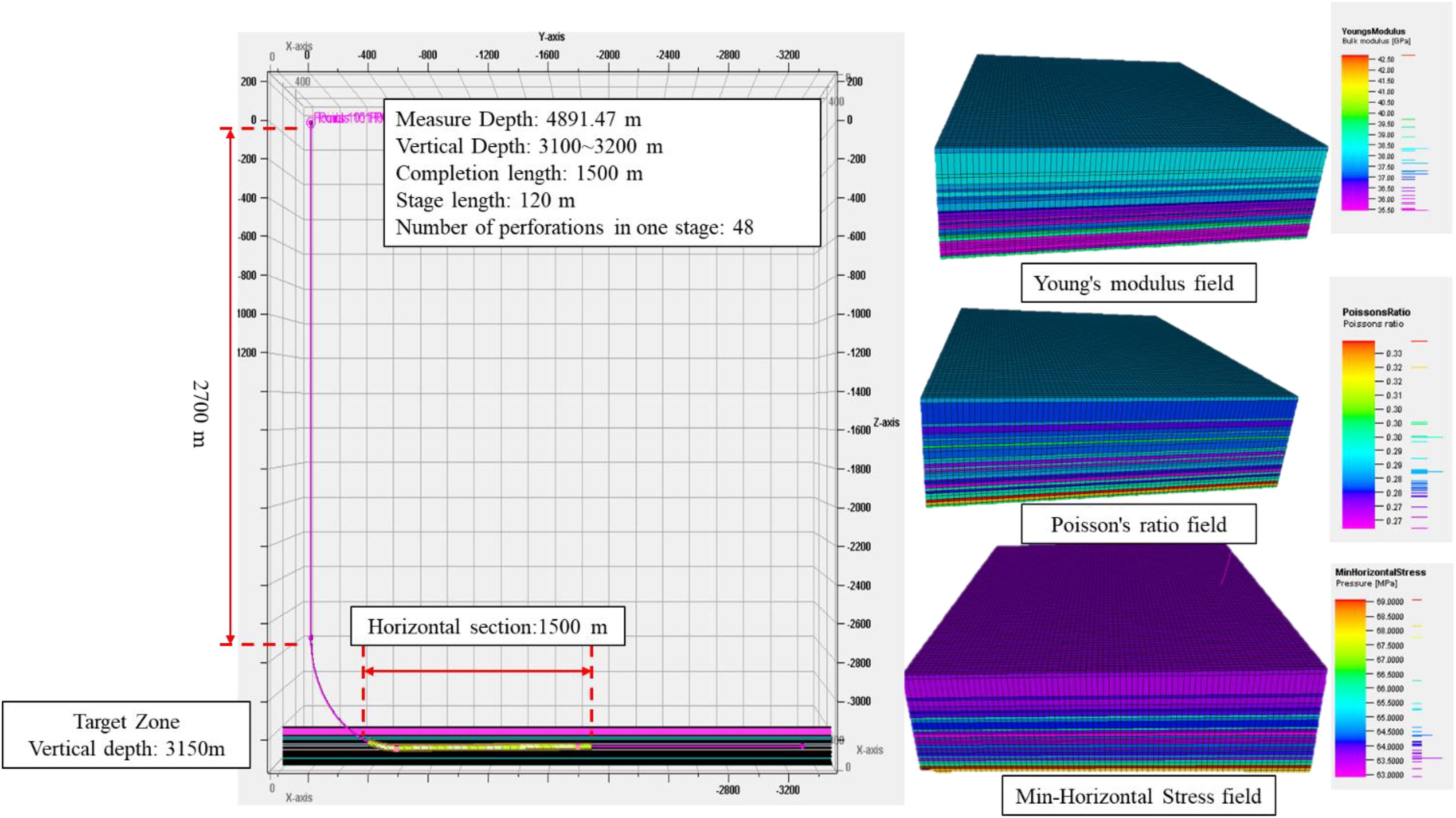
Task: Click the 'Stage length: 120 m' line
Action: [485, 200]
